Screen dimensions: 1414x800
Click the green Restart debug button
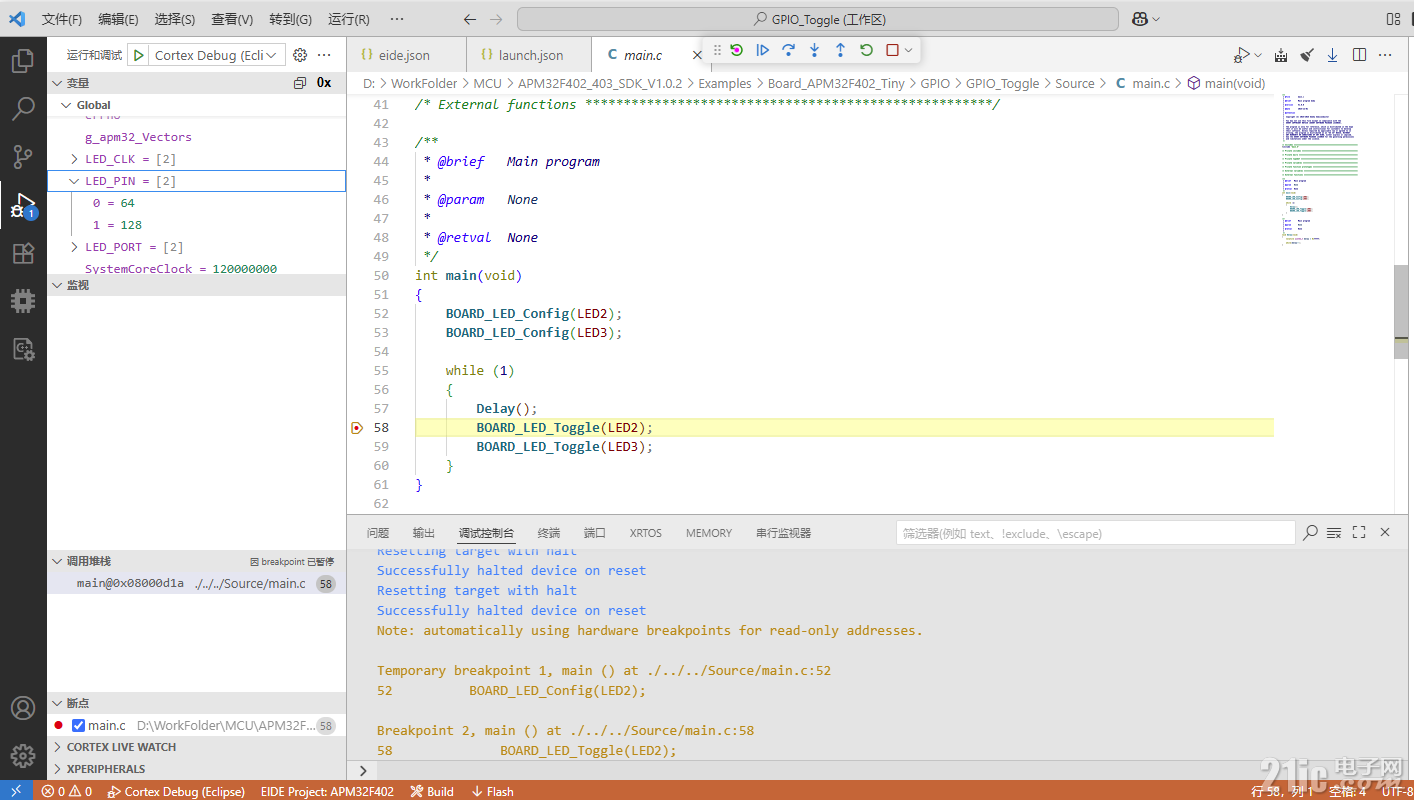(x=866, y=50)
